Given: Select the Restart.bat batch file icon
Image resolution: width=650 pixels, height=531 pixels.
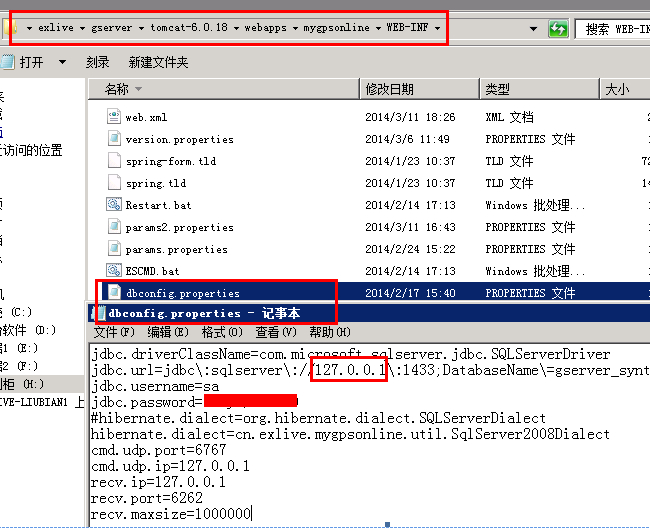Looking at the screenshot, I should point(114,205).
